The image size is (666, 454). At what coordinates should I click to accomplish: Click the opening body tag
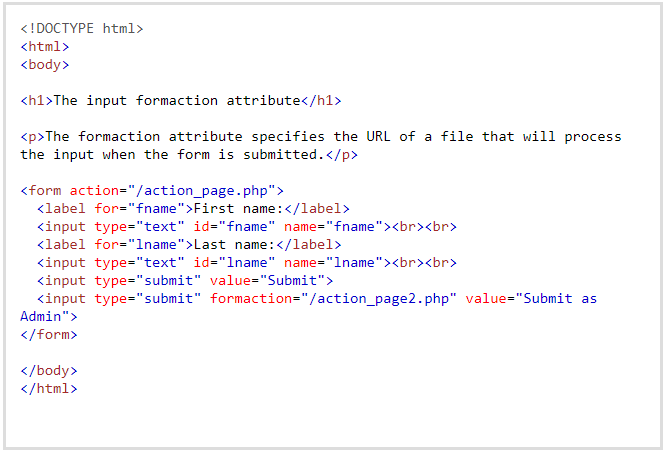(x=45, y=65)
